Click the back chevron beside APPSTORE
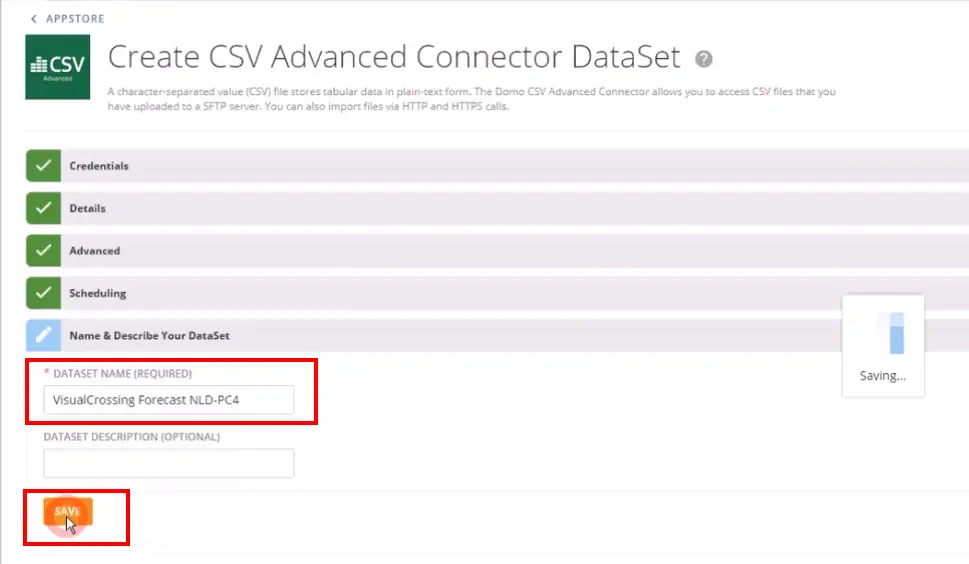Image resolution: width=969 pixels, height=564 pixels. [34, 19]
